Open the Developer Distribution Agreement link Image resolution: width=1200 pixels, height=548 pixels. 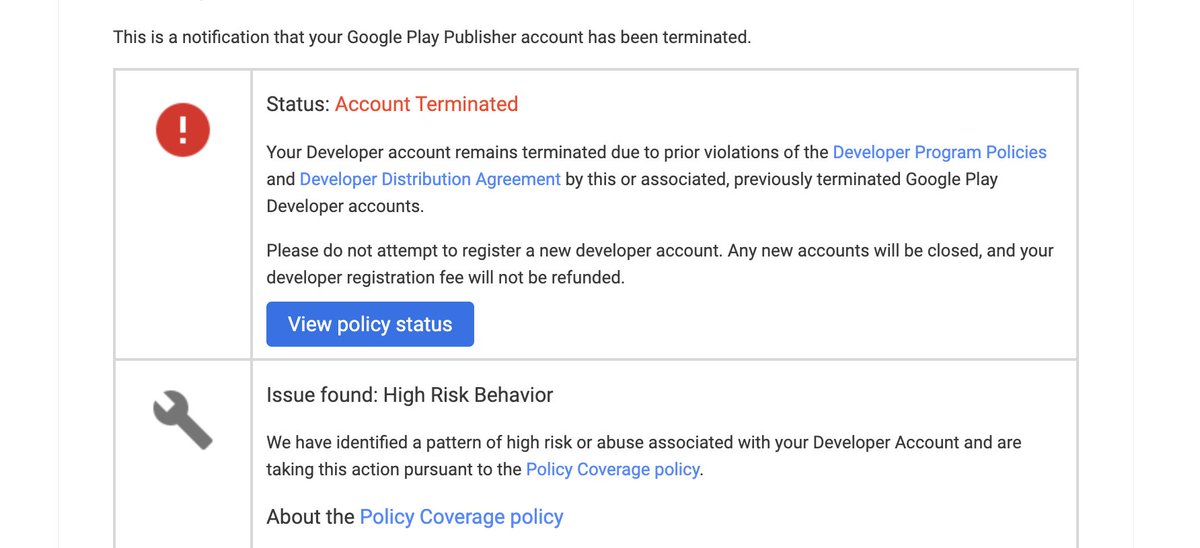pos(430,179)
